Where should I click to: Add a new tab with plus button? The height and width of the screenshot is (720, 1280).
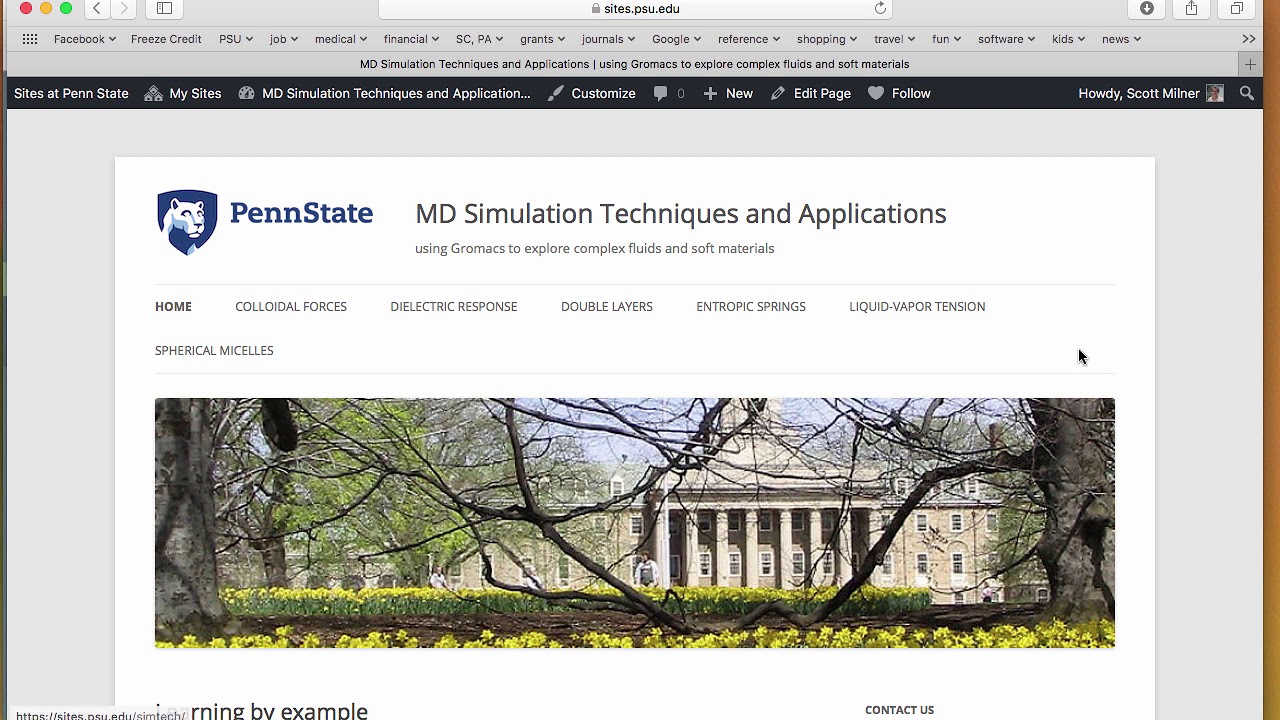coord(1250,64)
